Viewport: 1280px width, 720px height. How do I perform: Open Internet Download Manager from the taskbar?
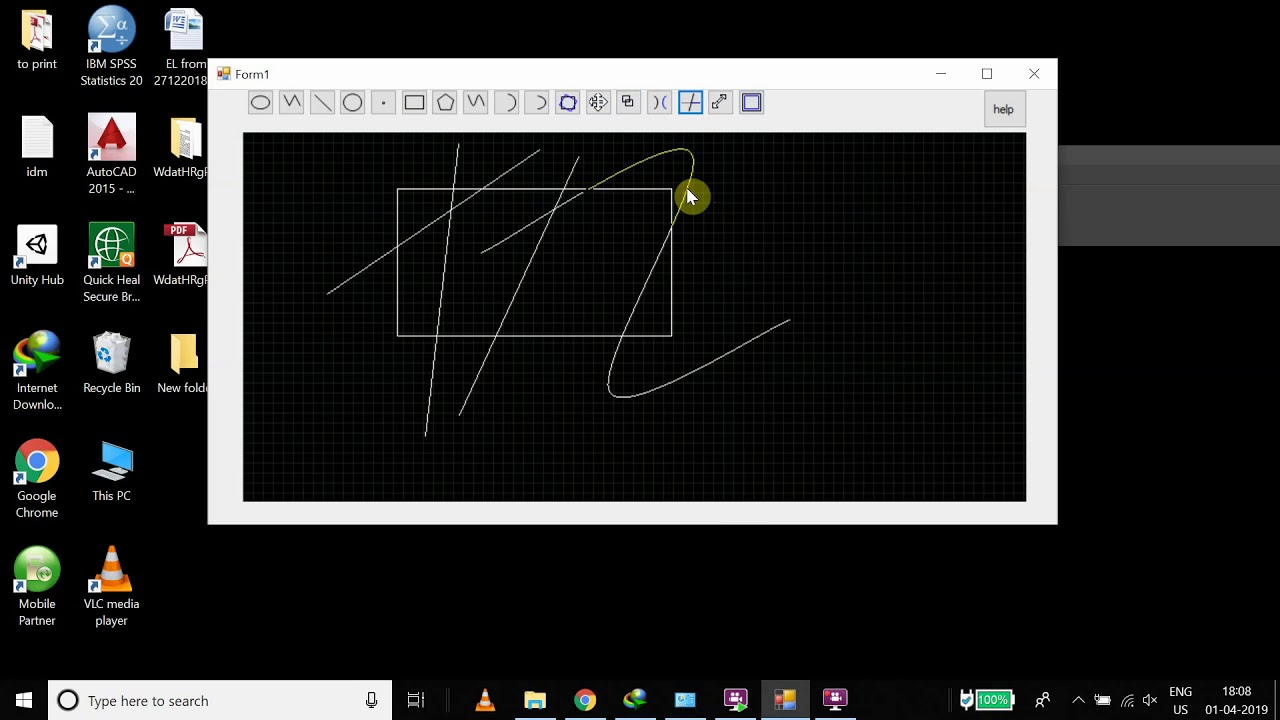click(635, 700)
